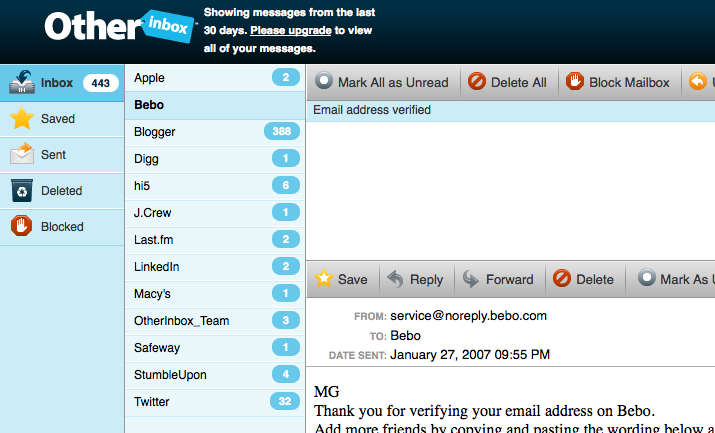715x433 pixels.
Task: Follow the Please upgrade link
Action: [x=290, y=31]
